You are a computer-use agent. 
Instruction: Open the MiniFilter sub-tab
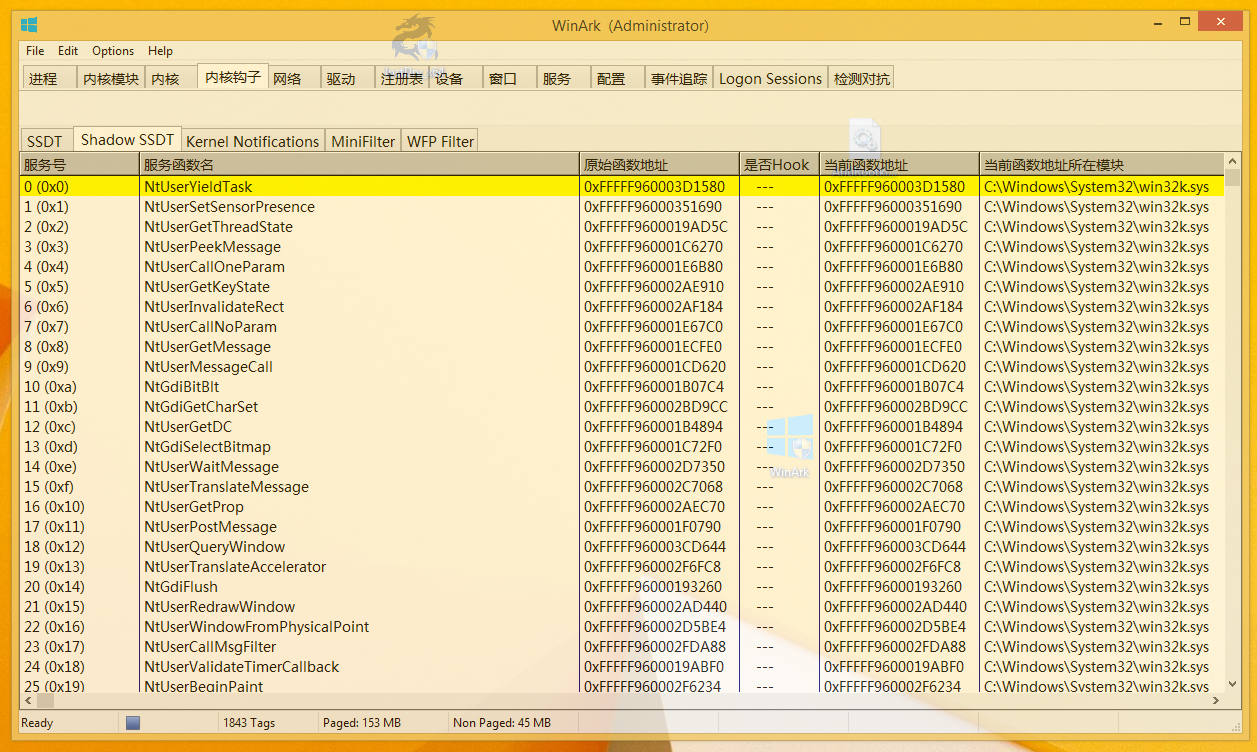point(363,141)
